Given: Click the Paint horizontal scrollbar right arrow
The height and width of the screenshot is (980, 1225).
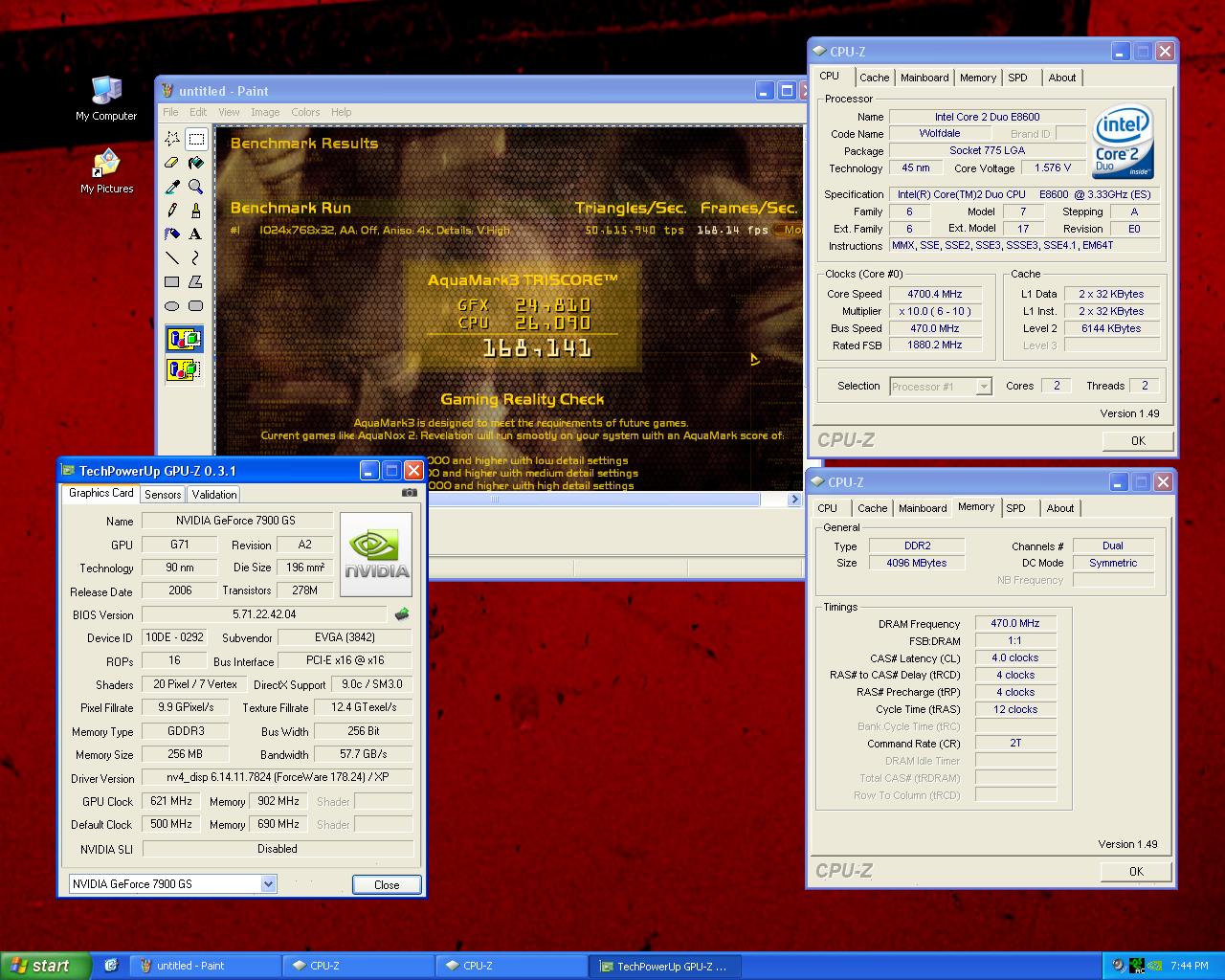Looking at the screenshot, I should click(x=794, y=499).
